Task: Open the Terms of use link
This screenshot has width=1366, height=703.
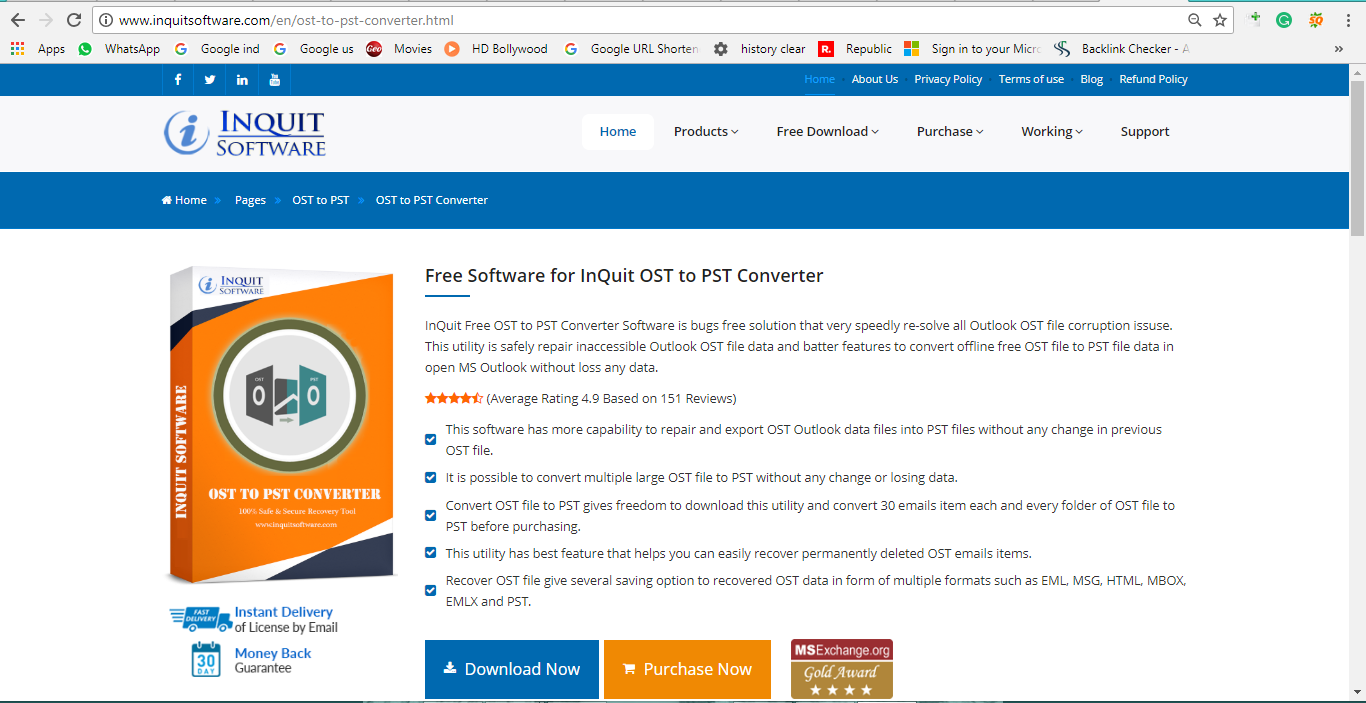Action: click(1031, 79)
